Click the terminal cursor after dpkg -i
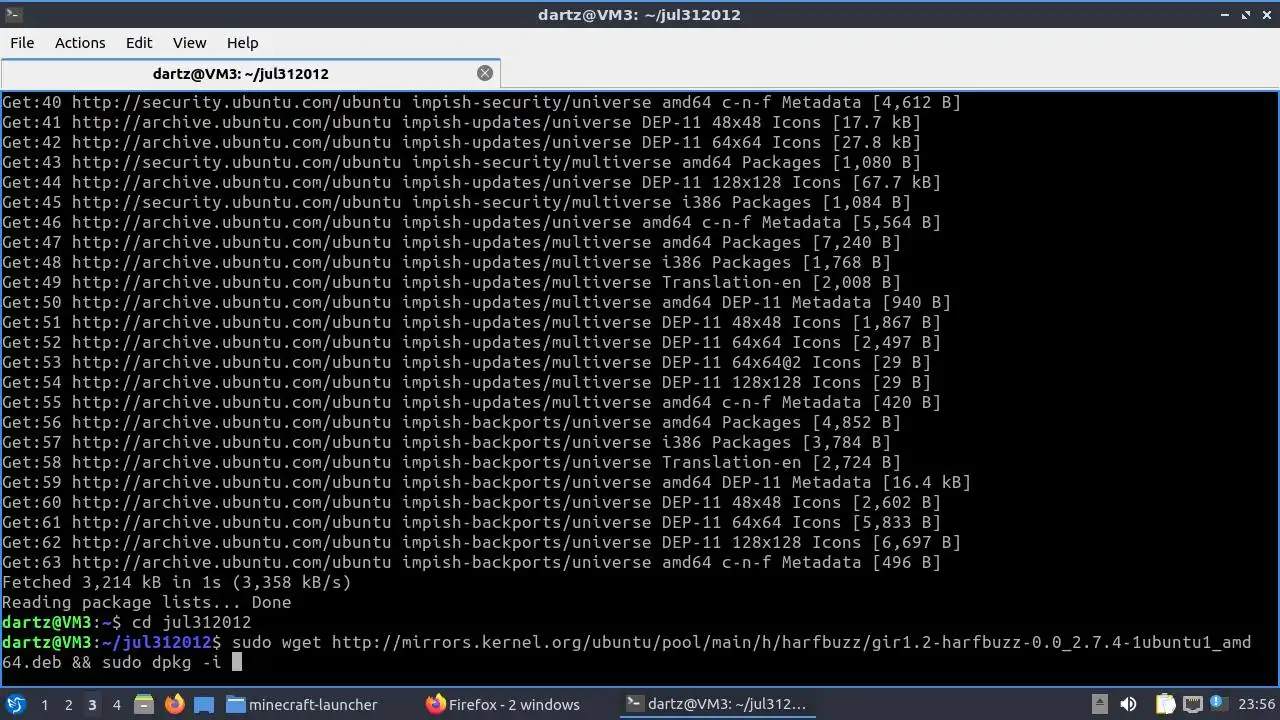Image resolution: width=1280 pixels, height=720 pixels. pyautogui.click(x=237, y=662)
